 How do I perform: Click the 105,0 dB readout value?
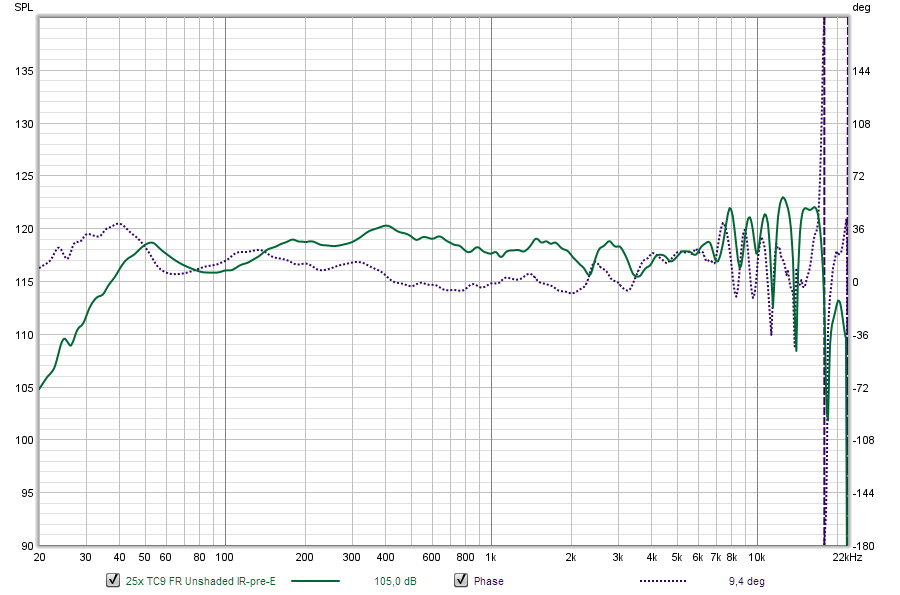pyautogui.click(x=395, y=581)
